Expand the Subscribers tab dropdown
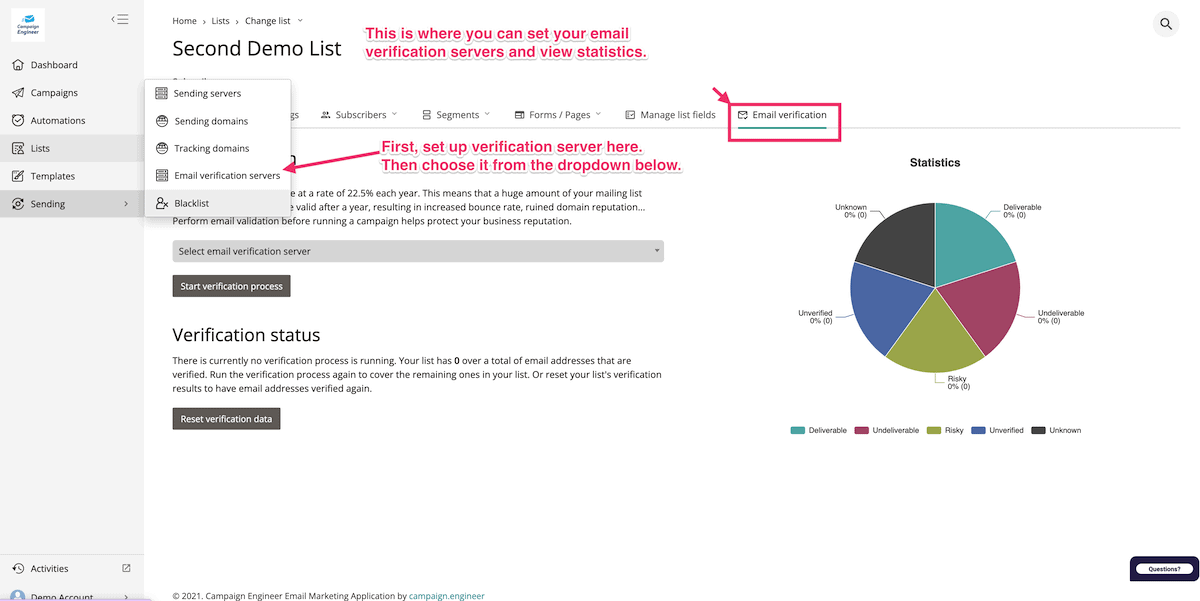 tap(394, 115)
